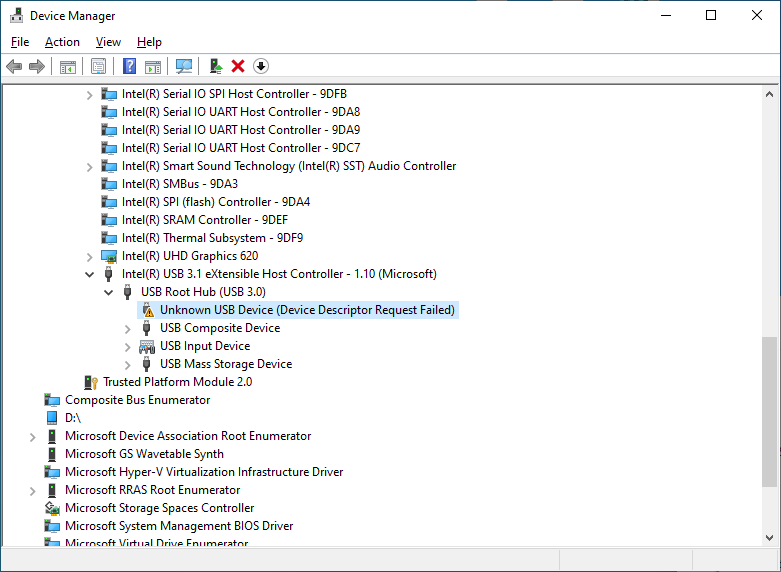Open the Properties toolbar icon
The width and height of the screenshot is (781, 572).
point(98,66)
